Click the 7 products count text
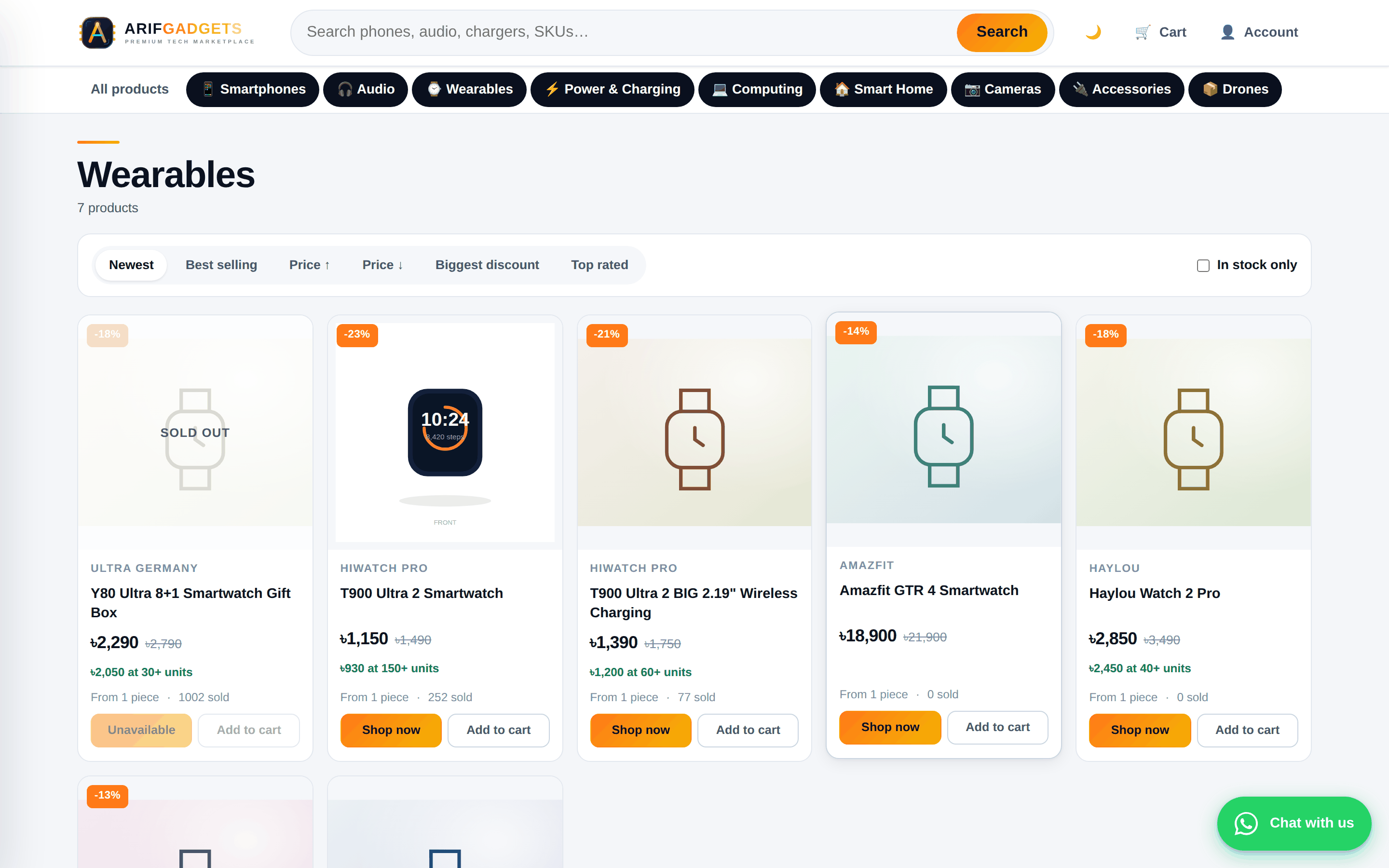 pyautogui.click(x=108, y=208)
